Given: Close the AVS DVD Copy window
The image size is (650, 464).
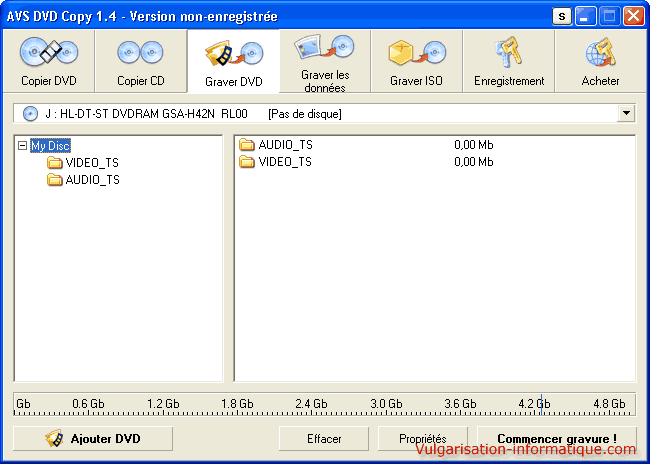Looking at the screenshot, I should tap(634, 17).
